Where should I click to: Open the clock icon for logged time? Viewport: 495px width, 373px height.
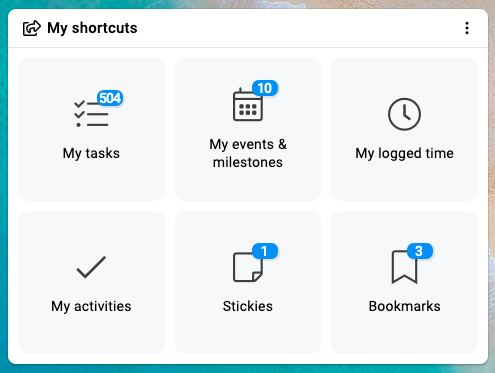point(404,114)
